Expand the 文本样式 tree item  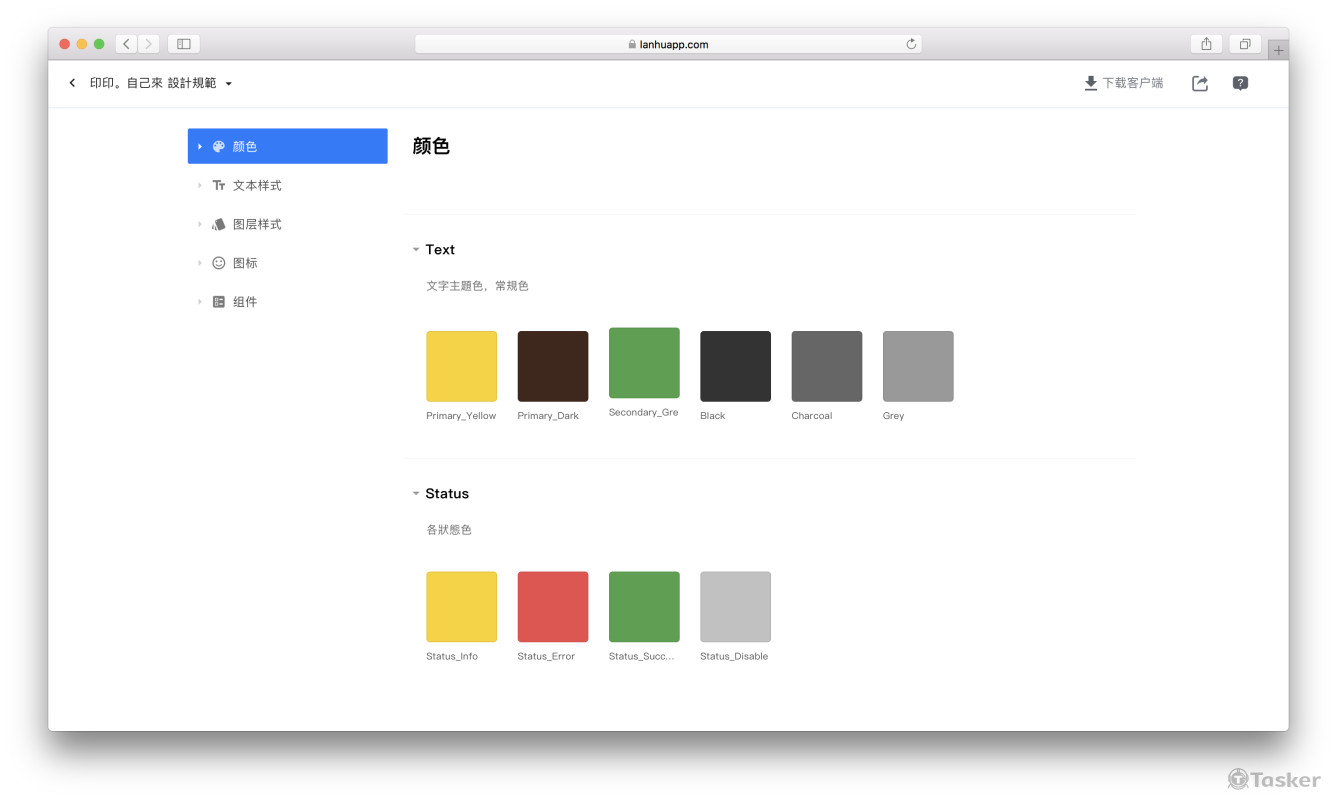click(x=200, y=185)
